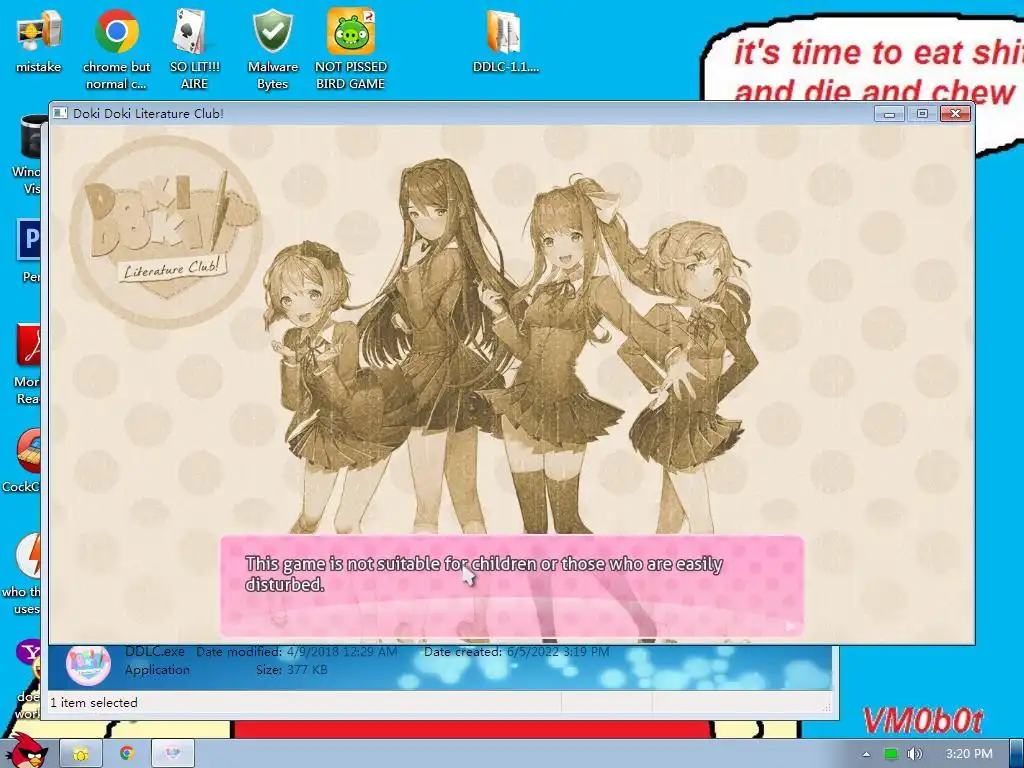Click the Angry Birds start button
1024x768 pixels.
26,752
